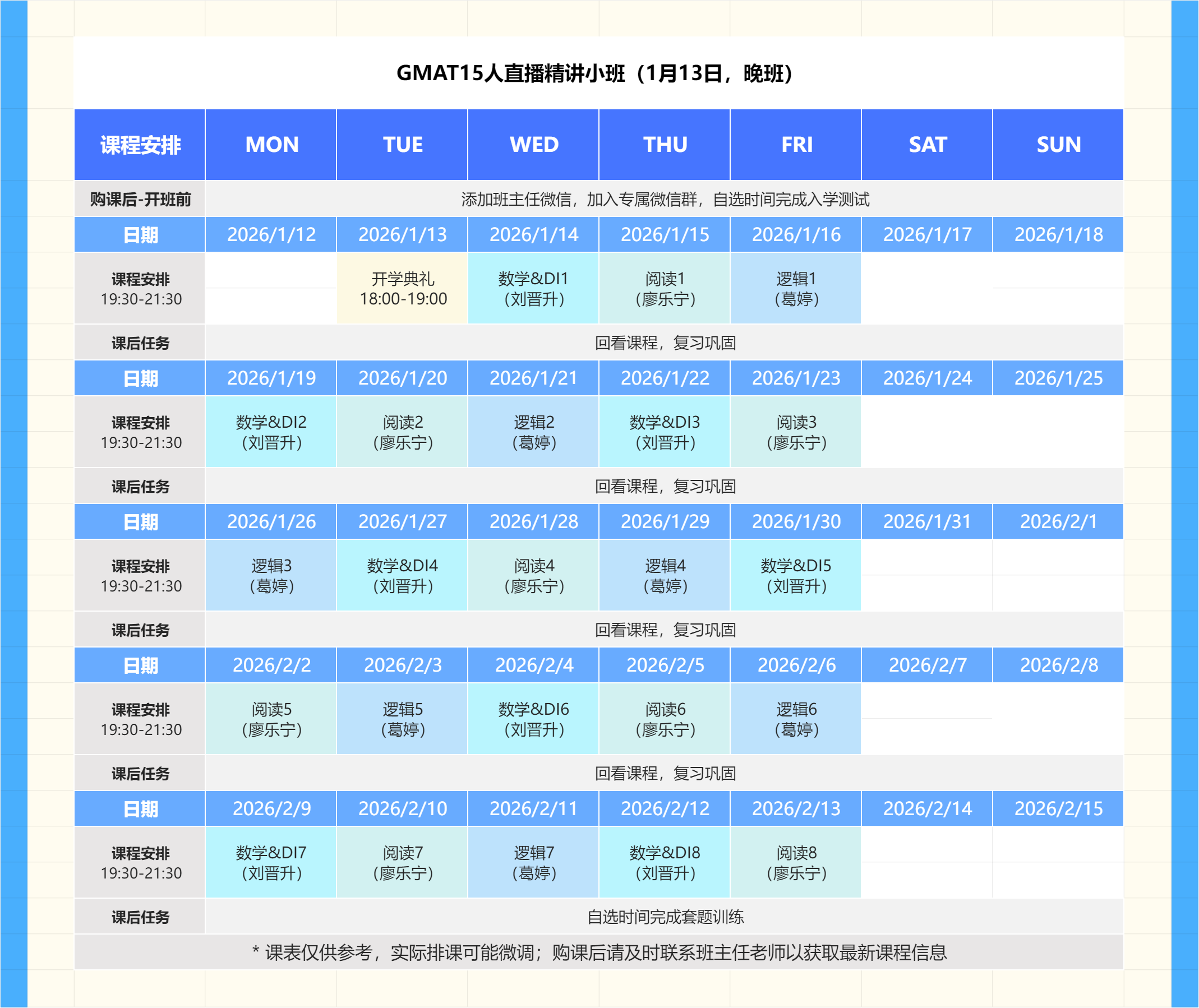Click the 自选时间完成套题训练 row
The width and height of the screenshot is (1199, 1008).
[x=665, y=917]
